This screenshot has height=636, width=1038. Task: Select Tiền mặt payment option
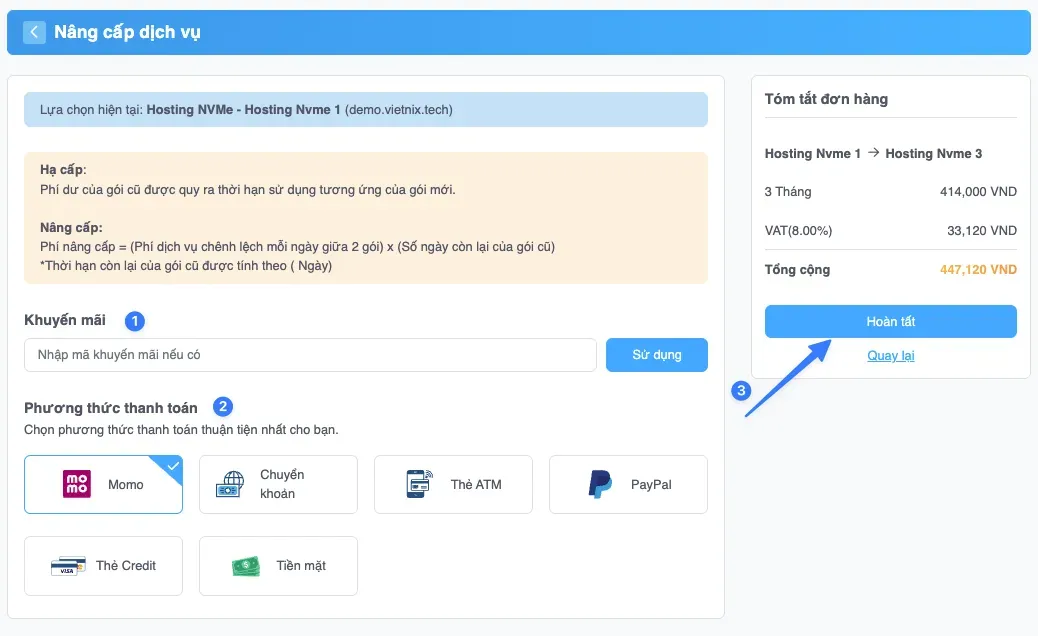click(278, 566)
